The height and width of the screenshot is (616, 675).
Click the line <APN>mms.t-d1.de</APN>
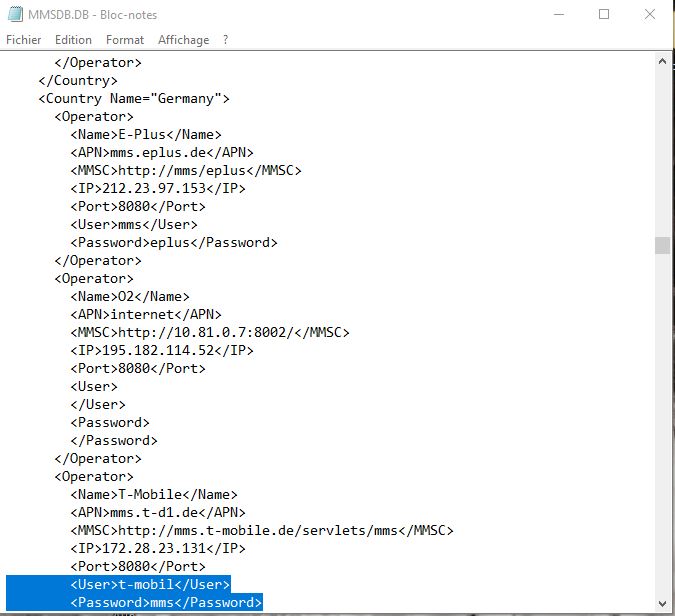pyautogui.click(x=158, y=513)
